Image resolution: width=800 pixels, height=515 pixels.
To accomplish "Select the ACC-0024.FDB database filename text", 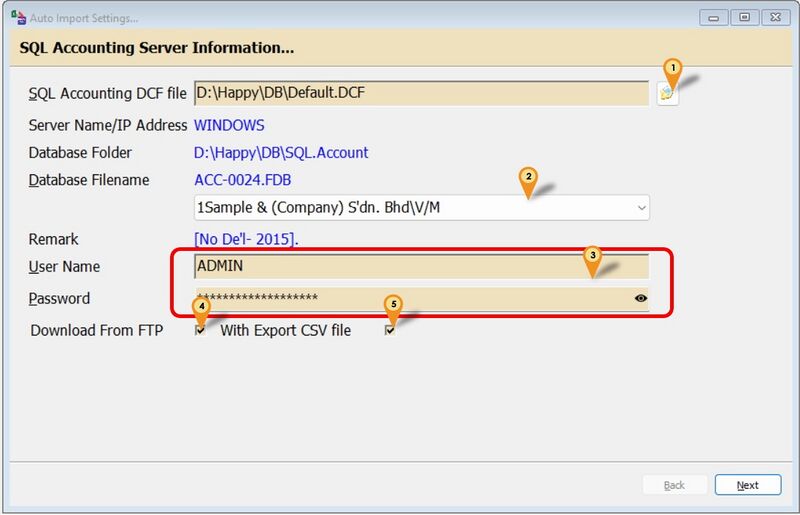I will pos(243,180).
